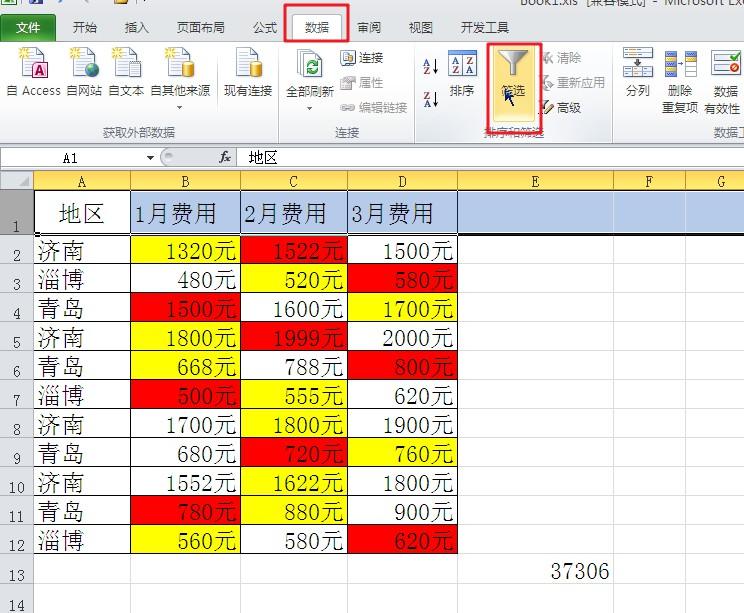Image resolution: width=744 pixels, height=613 pixels.
Task: Click the Reapply (重新应用) button
Action: click(574, 83)
